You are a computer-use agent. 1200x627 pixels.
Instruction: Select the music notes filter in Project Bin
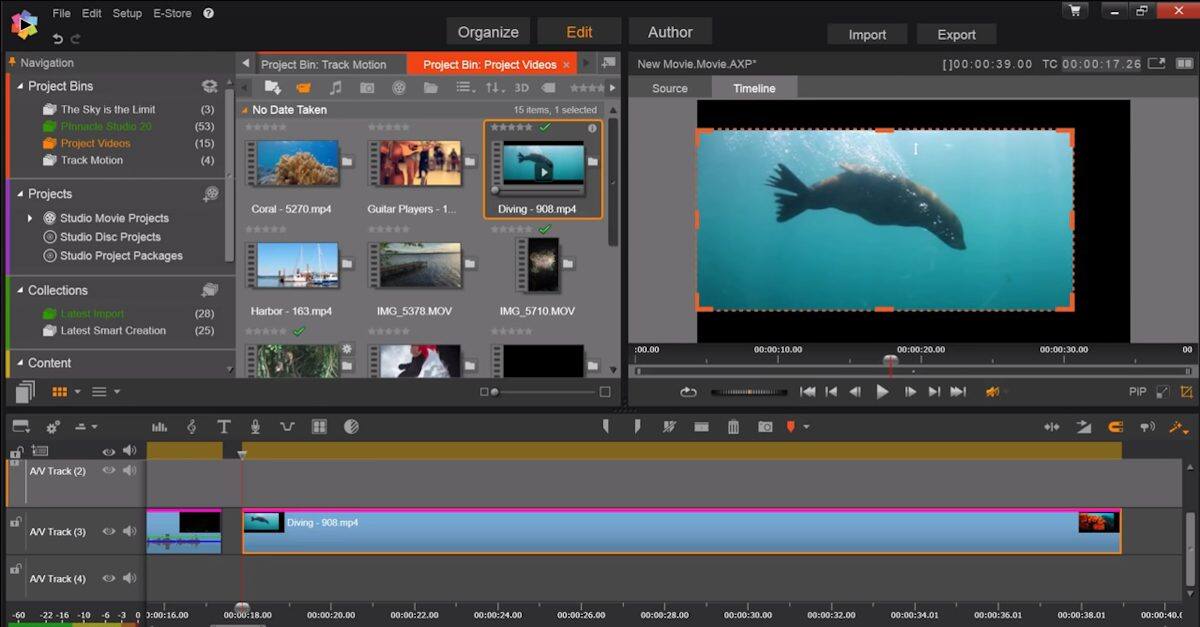[x=336, y=87]
